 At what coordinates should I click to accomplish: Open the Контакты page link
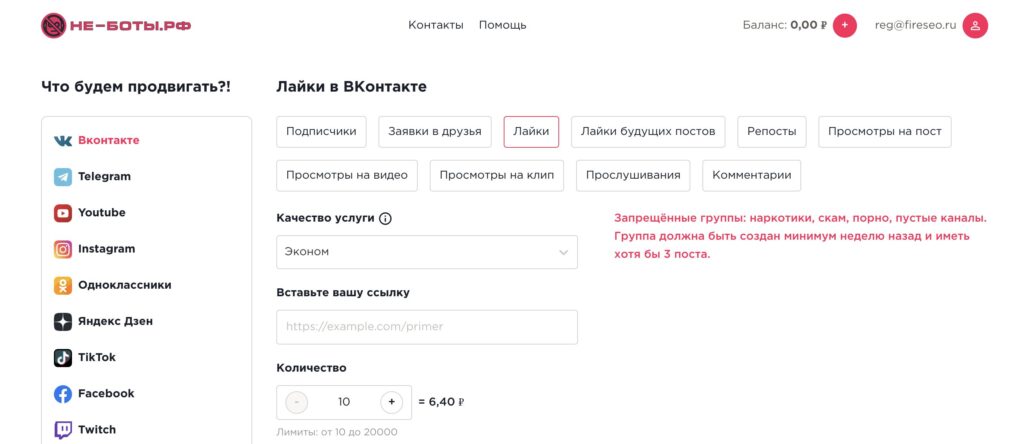pos(436,25)
